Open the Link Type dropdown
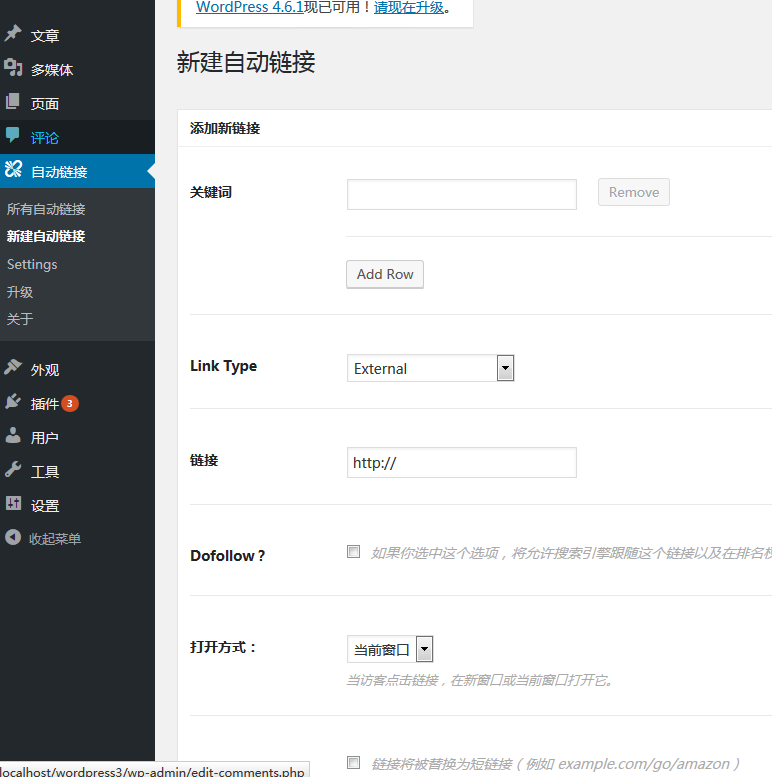 click(x=430, y=368)
